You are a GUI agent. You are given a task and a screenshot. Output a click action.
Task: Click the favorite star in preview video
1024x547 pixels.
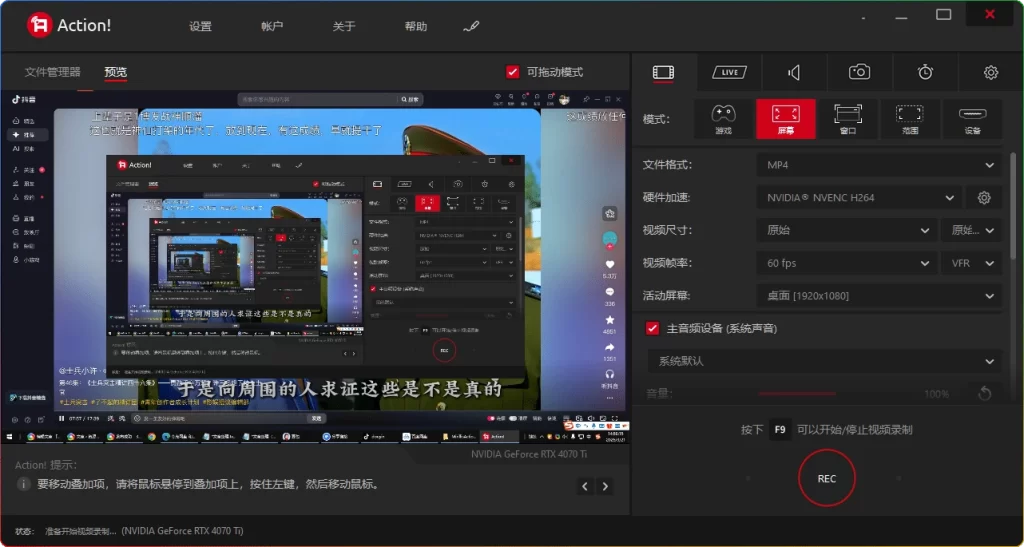[610, 320]
